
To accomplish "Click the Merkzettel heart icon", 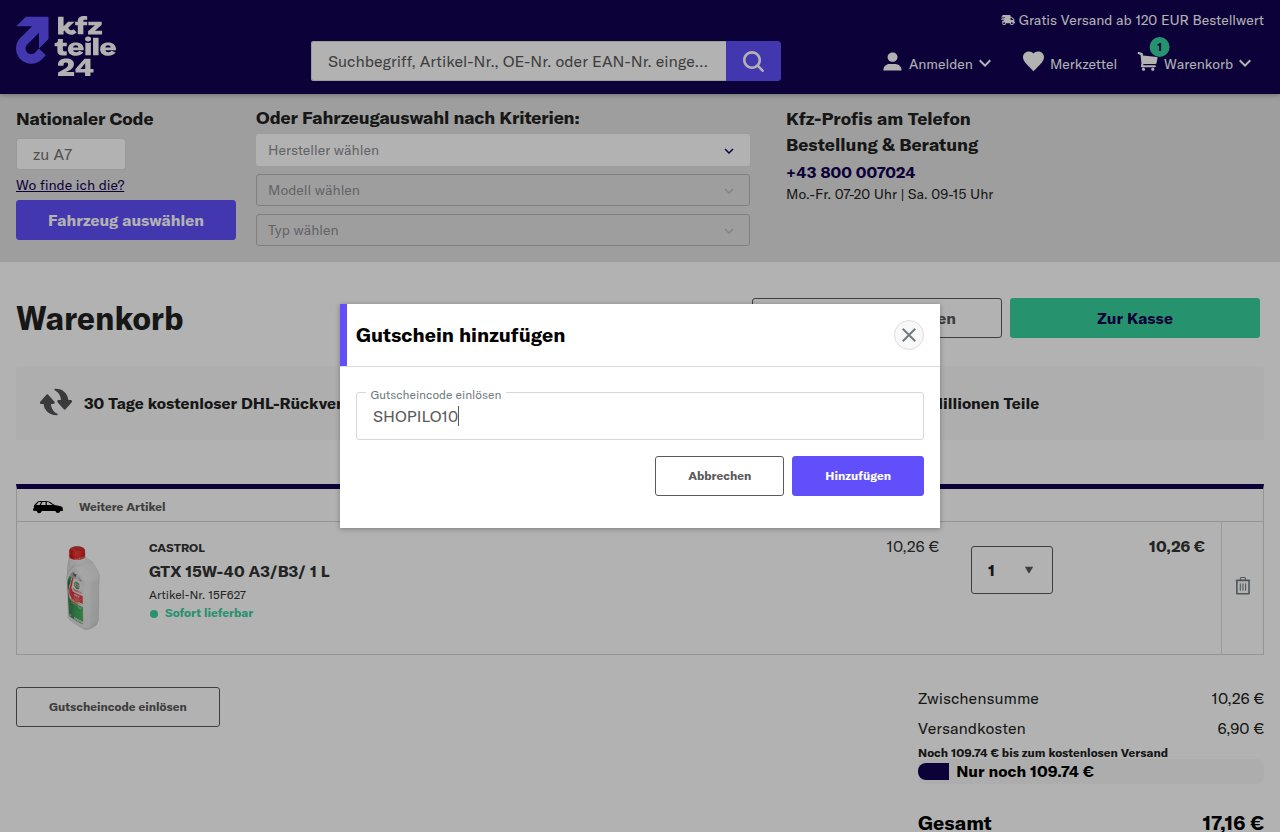I will point(1033,62).
